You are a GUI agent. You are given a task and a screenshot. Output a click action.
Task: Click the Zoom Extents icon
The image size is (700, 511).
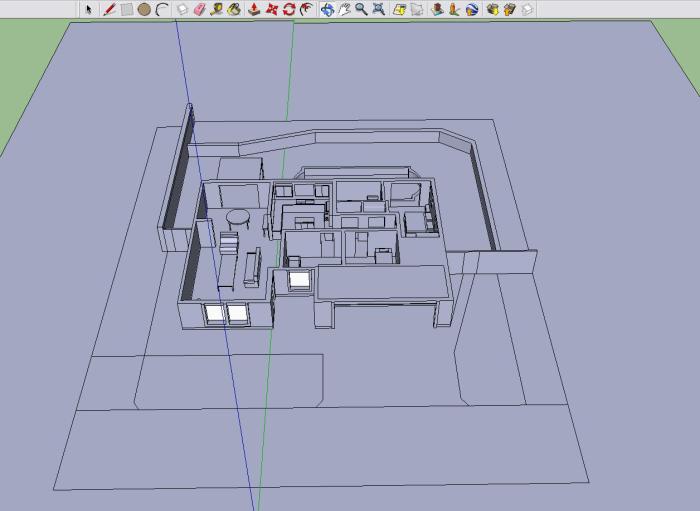[379, 9]
